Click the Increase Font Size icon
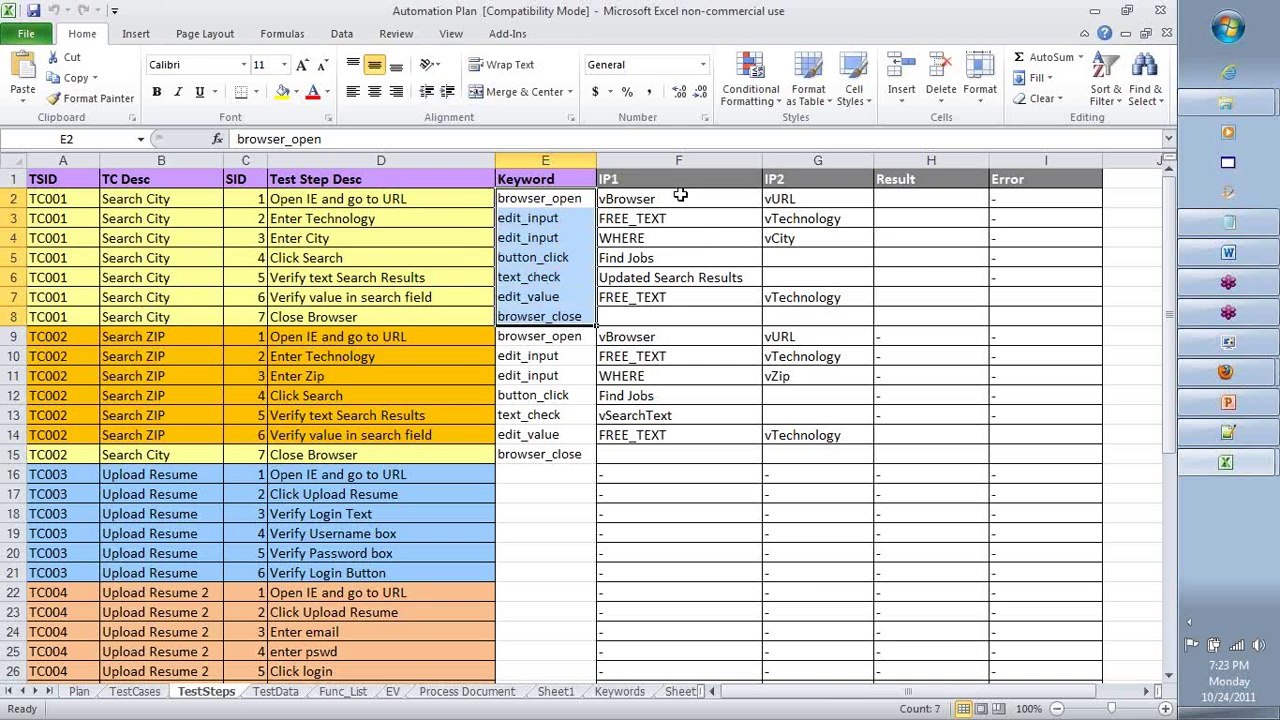The width and height of the screenshot is (1280, 720). tap(302, 65)
